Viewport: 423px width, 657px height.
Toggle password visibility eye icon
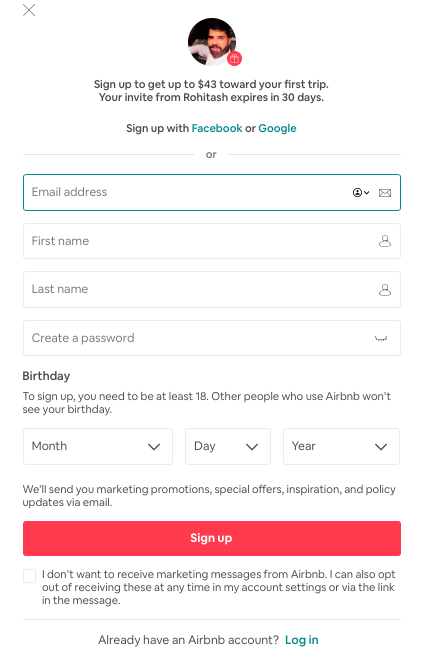[x=381, y=339]
